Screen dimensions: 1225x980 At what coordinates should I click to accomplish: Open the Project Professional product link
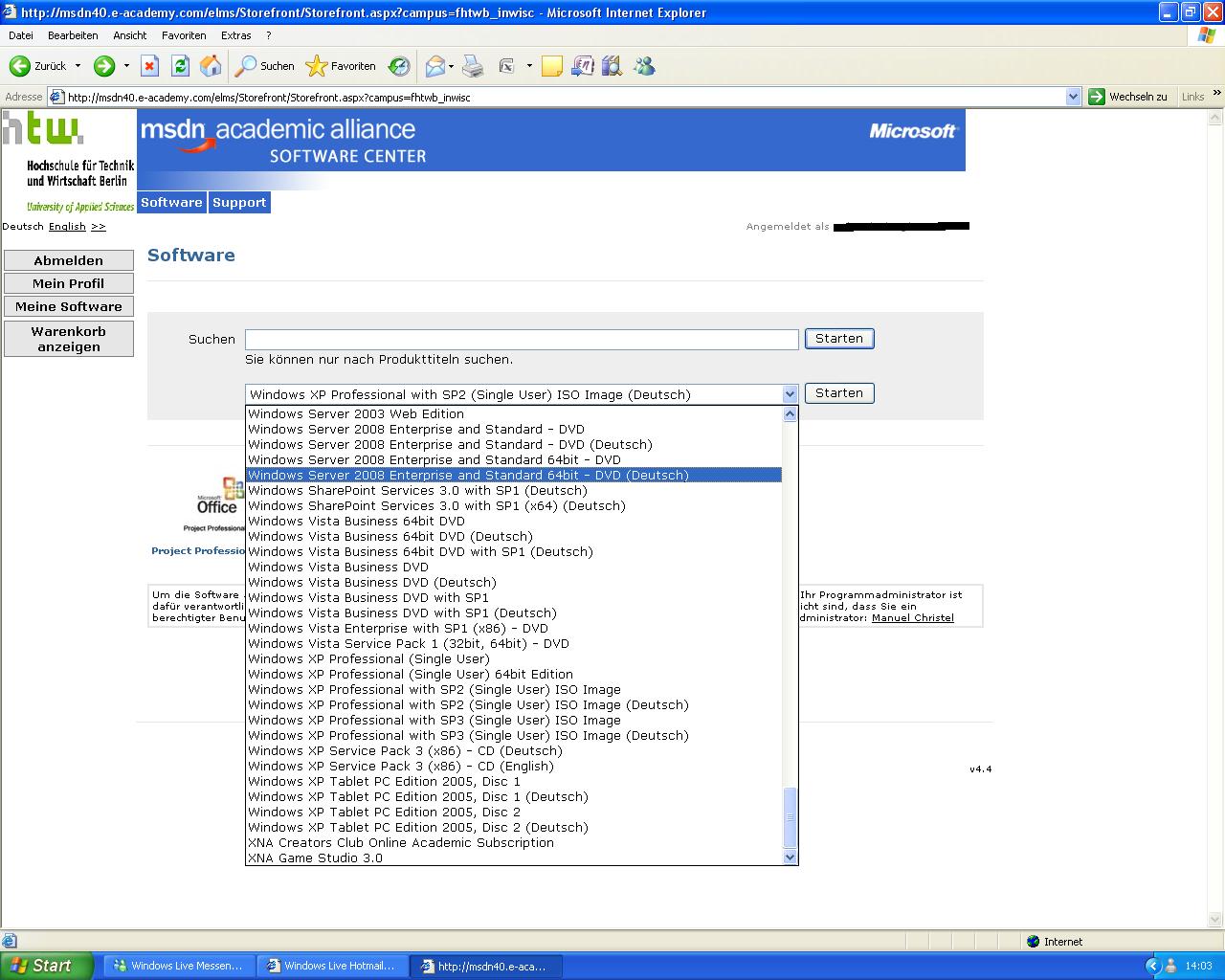coord(198,551)
